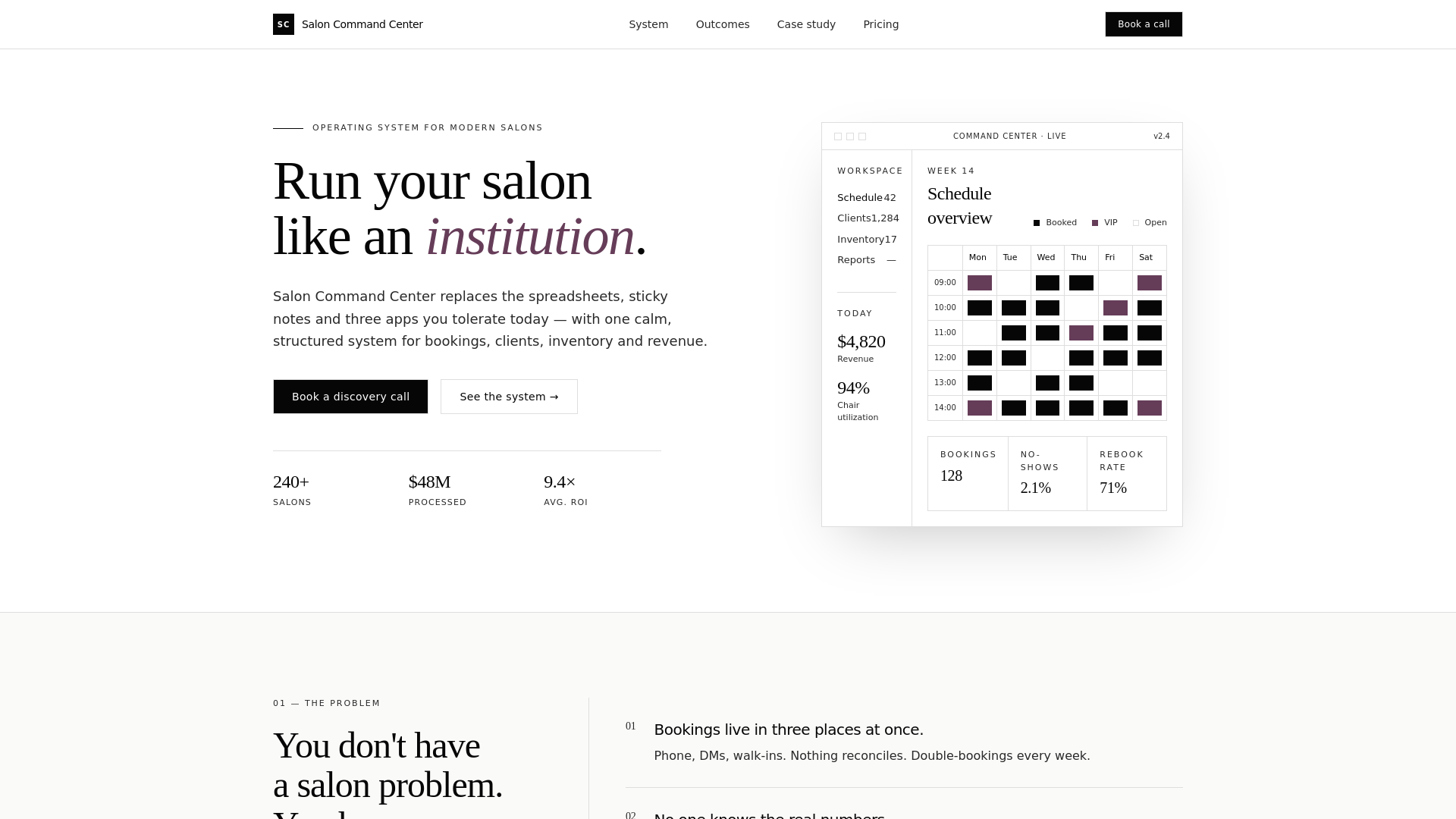This screenshot has height=819, width=1456.
Task: Click the v2.4 version label
Action: [1162, 136]
